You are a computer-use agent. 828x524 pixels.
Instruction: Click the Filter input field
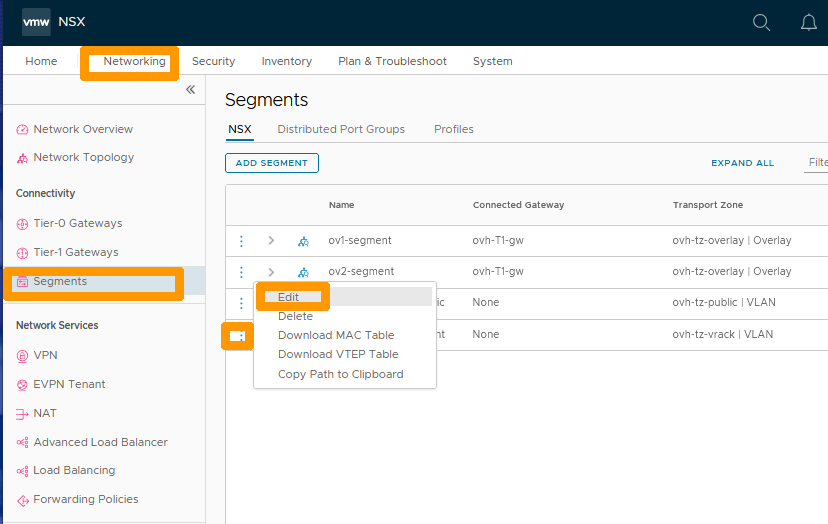tap(816, 163)
